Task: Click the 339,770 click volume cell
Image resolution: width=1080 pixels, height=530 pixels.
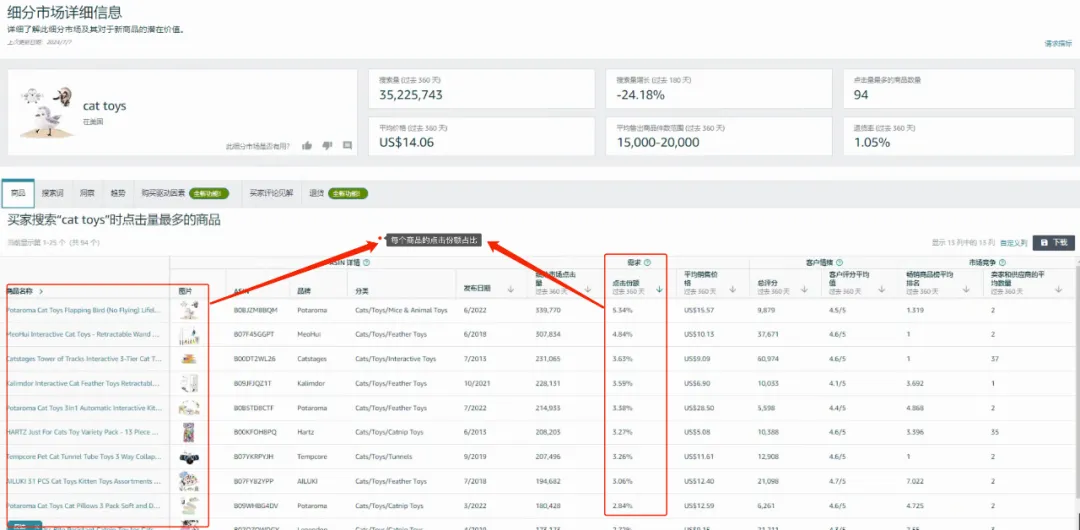Action: coord(548,310)
